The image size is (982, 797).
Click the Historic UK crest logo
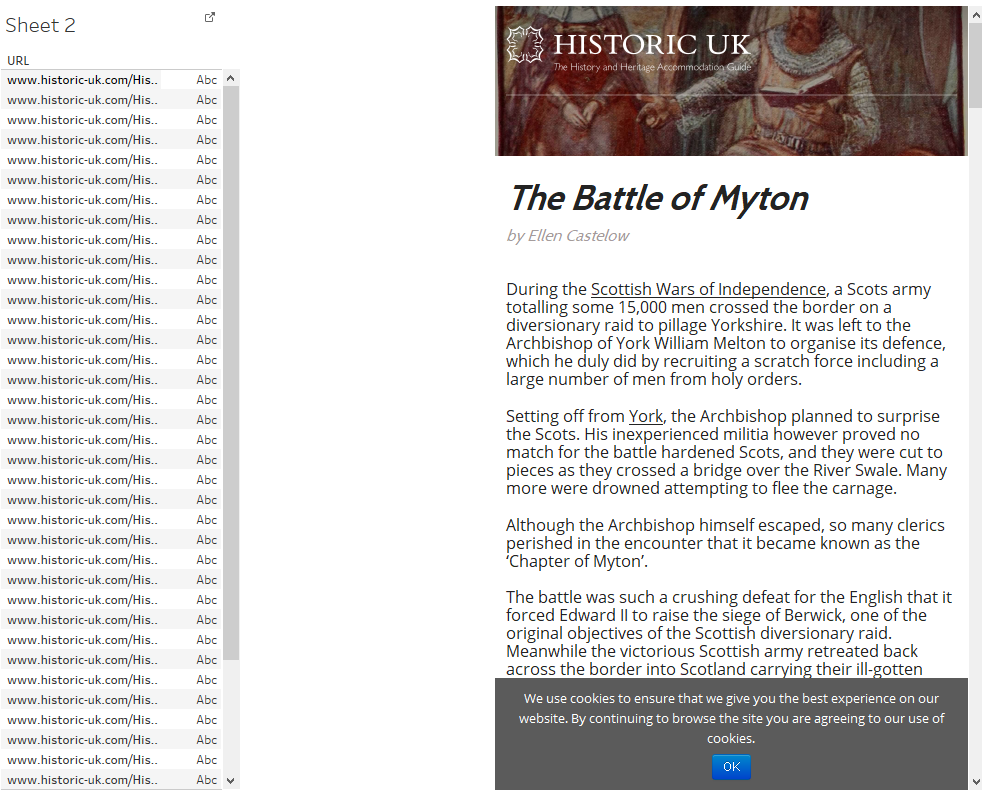[525, 44]
